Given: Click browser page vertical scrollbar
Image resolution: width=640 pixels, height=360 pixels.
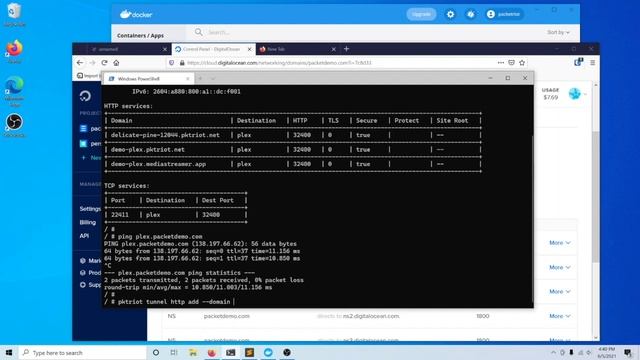Looking at the screenshot, I should tap(596, 196).
